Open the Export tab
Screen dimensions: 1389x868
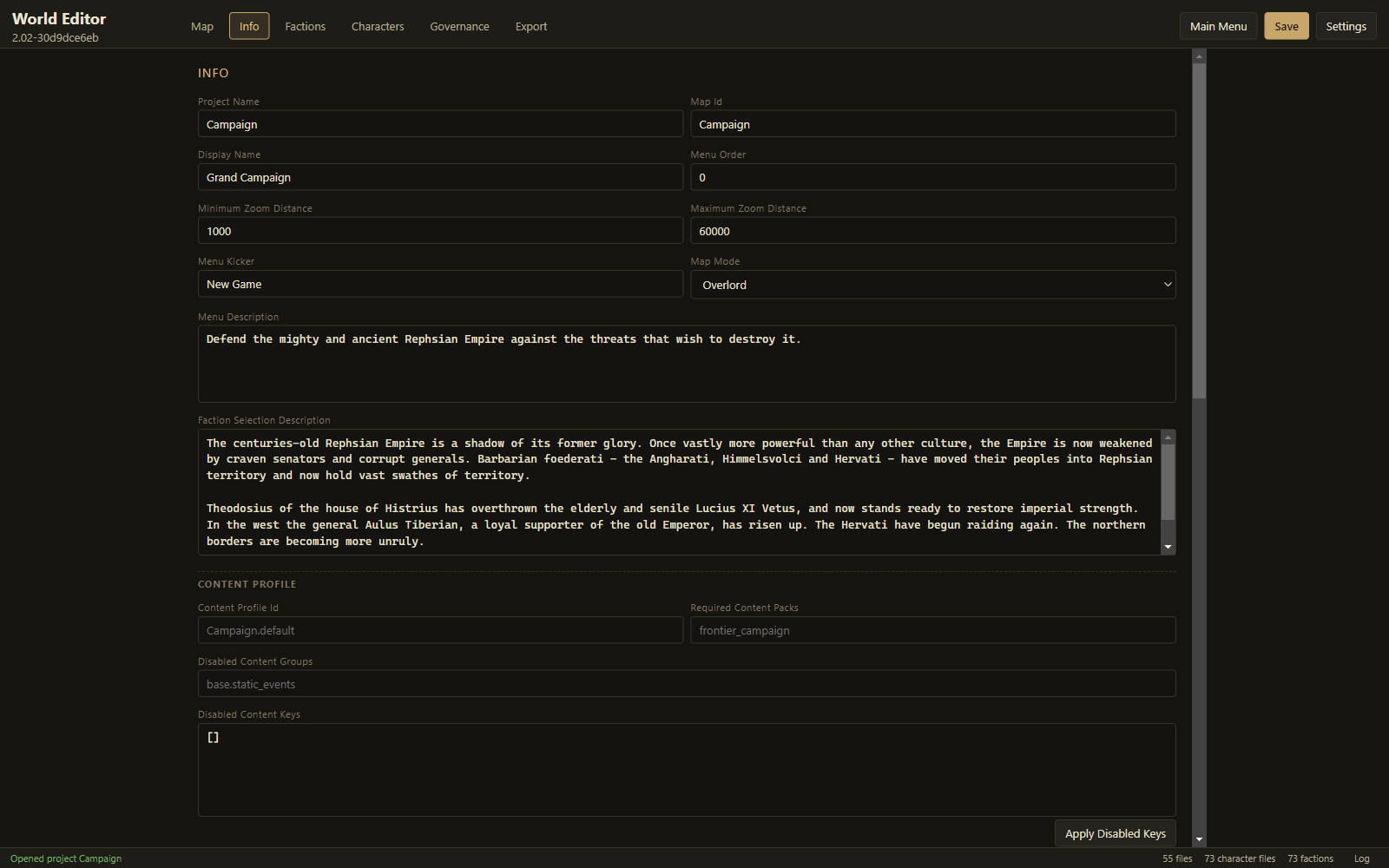click(531, 26)
